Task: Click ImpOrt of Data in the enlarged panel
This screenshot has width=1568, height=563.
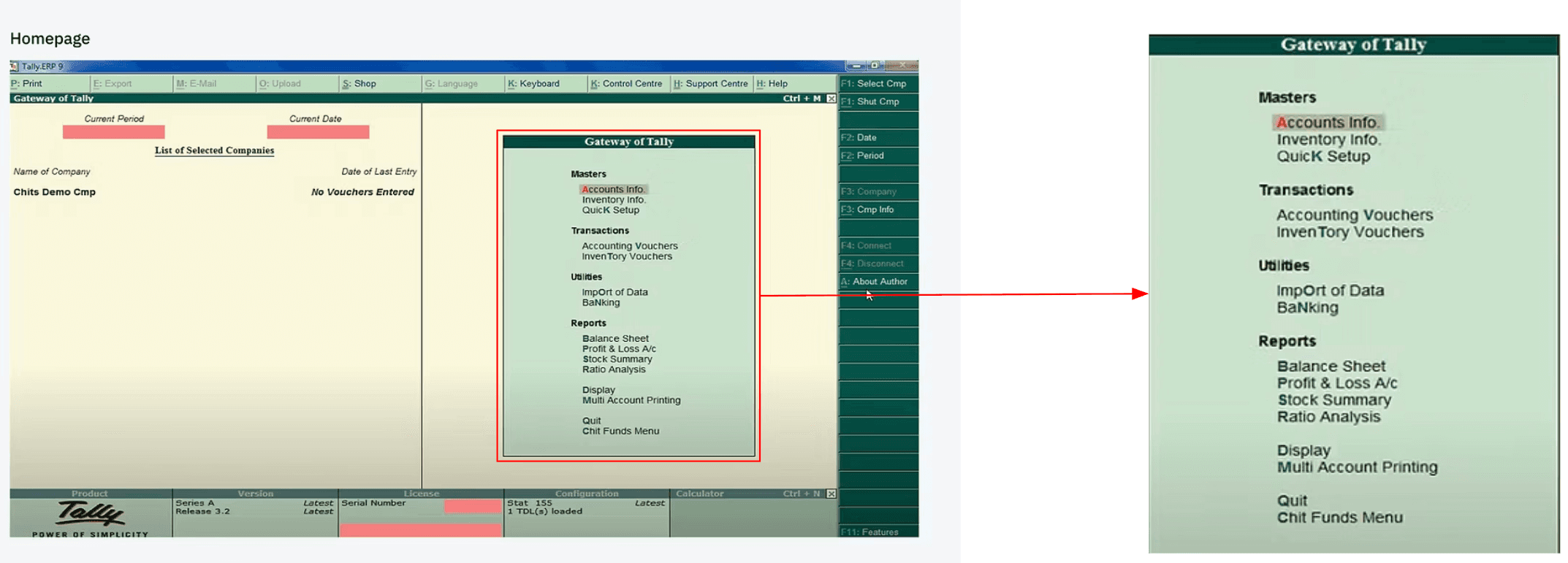Action: pos(1330,291)
